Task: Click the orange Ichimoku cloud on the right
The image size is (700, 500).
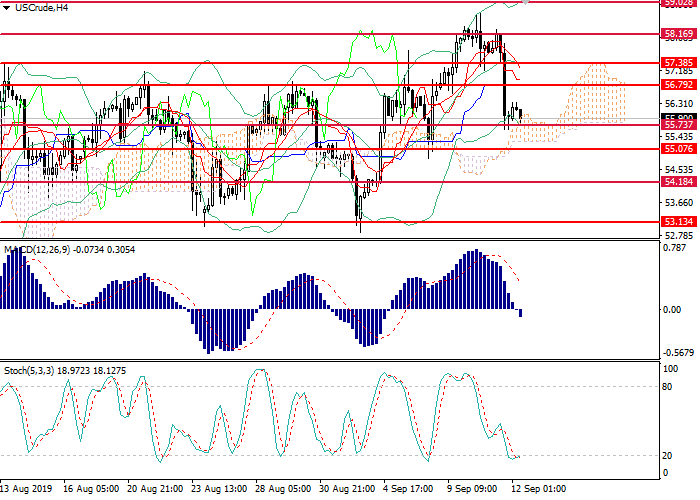Action: (598, 95)
